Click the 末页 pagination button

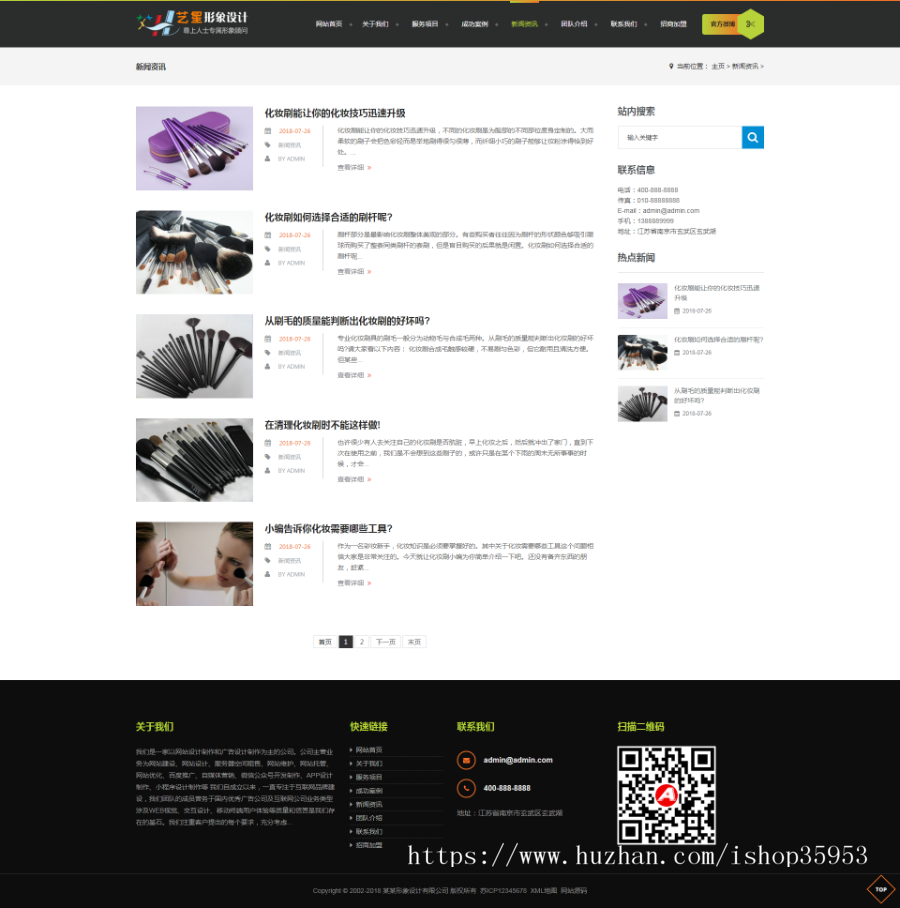point(414,642)
